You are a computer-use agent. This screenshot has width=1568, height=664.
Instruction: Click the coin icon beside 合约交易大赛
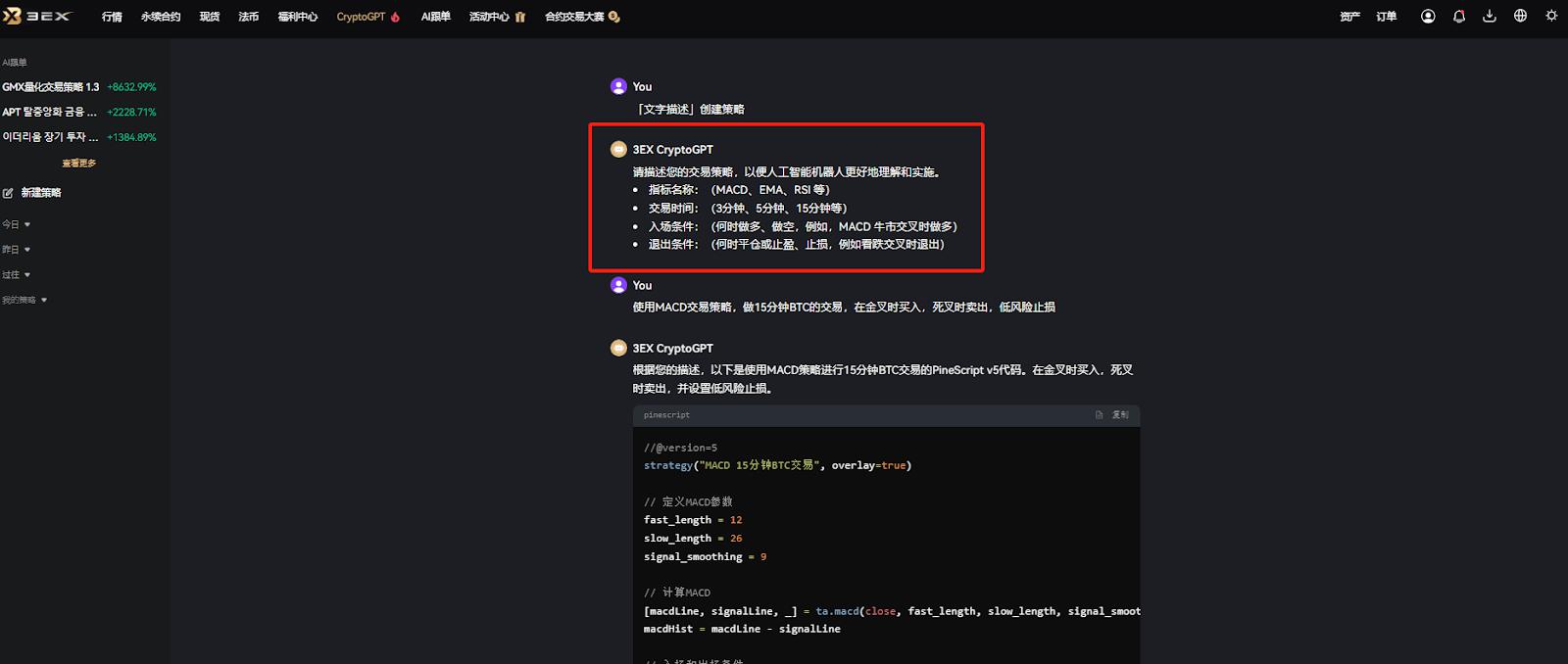613,17
